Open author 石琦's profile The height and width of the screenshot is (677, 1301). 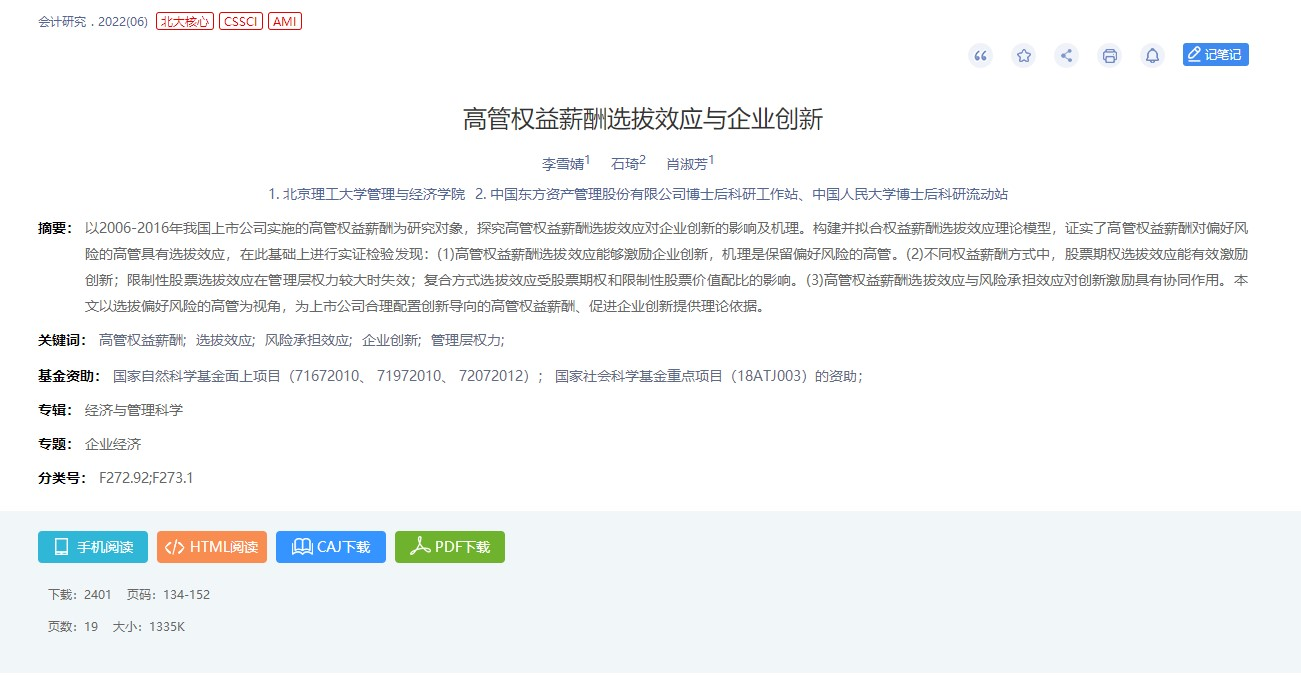click(625, 164)
